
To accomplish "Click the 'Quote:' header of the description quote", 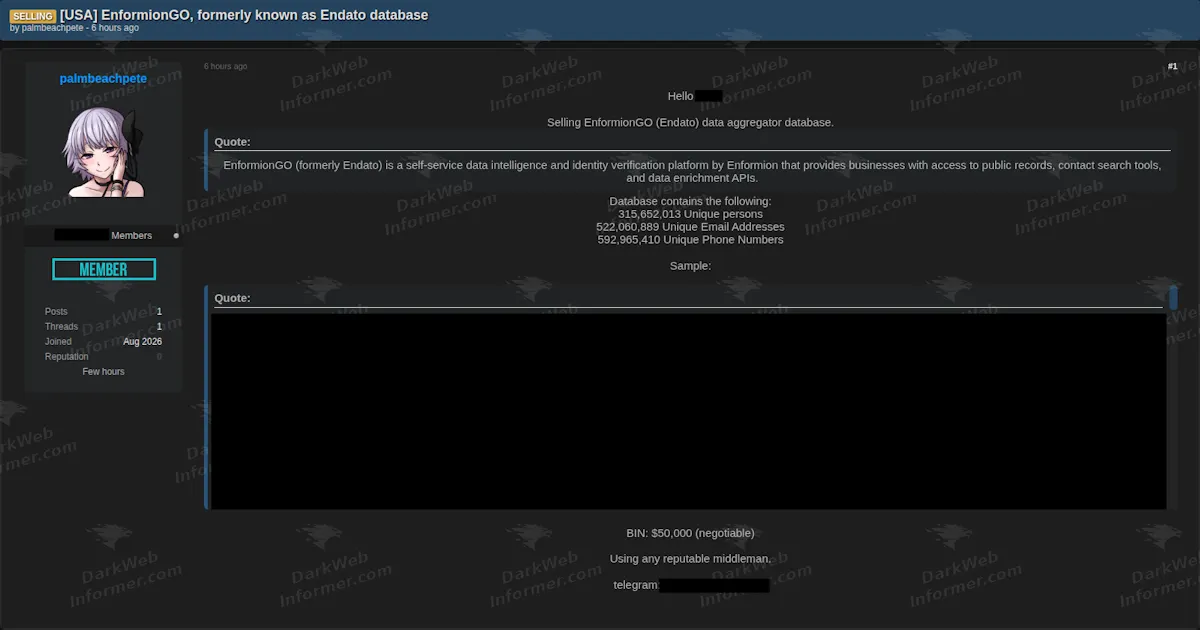I will (x=232, y=142).
